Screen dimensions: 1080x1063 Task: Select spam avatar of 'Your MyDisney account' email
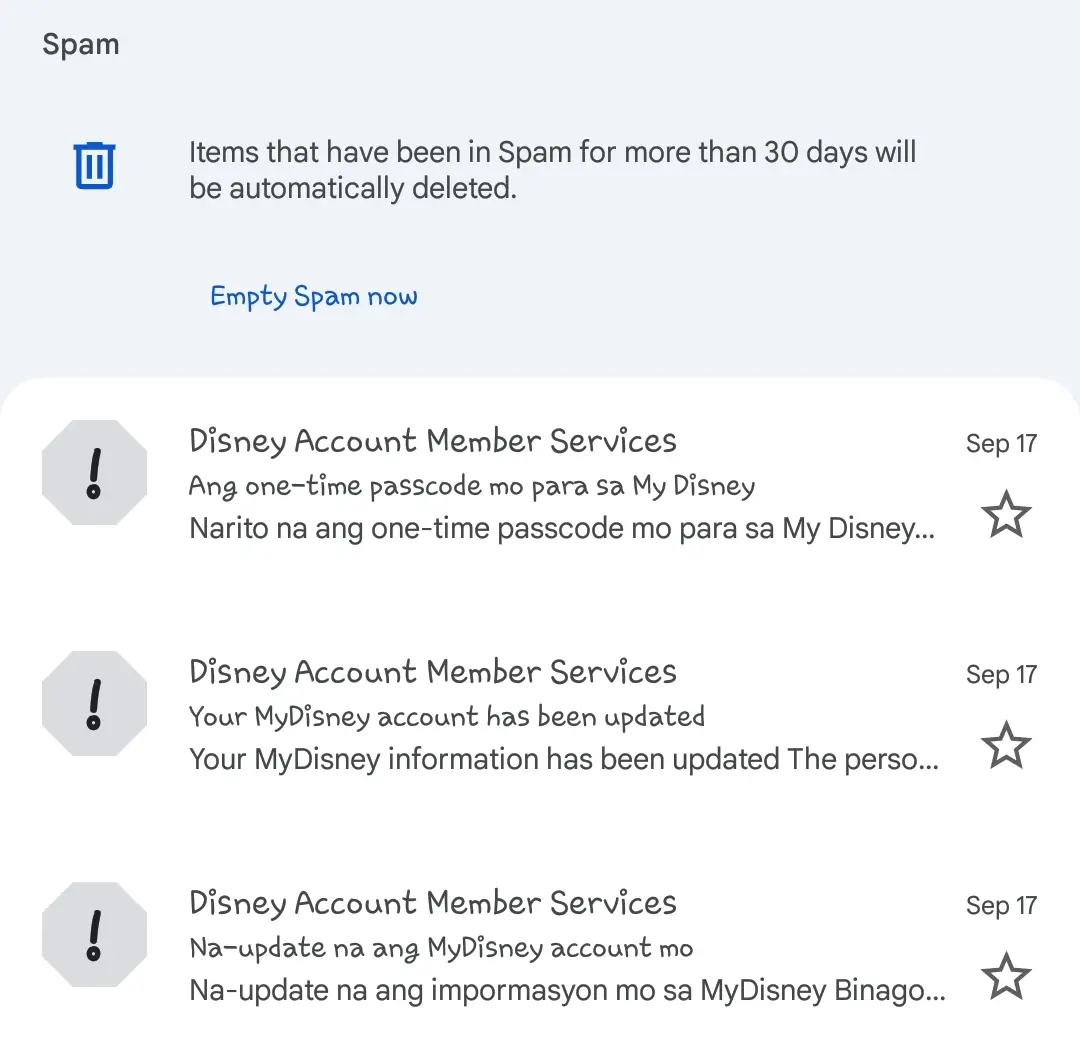coord(94,703)
